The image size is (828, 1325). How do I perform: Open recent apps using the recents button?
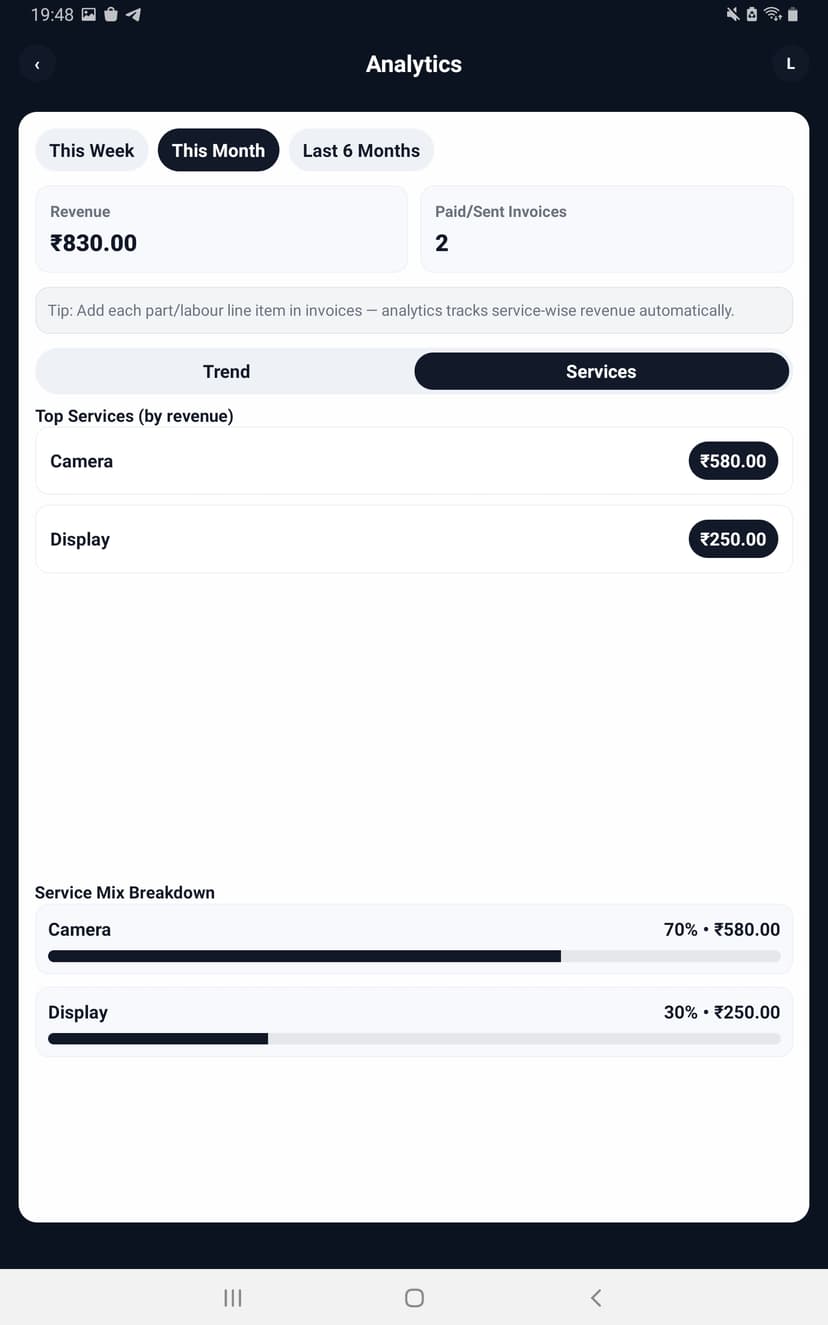click(232, 1297)
